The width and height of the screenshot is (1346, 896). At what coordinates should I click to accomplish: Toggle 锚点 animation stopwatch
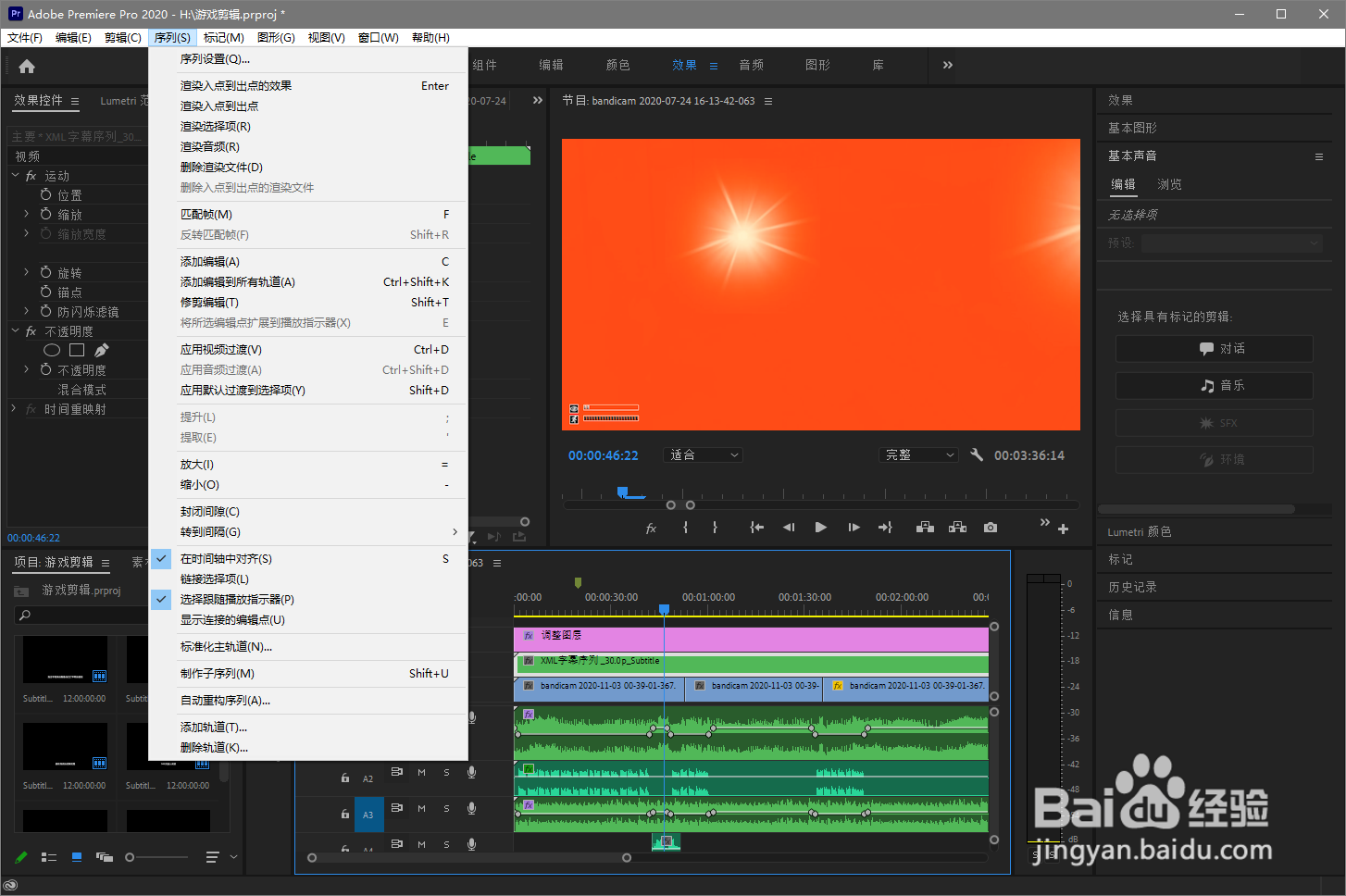[x=46, y=292]
